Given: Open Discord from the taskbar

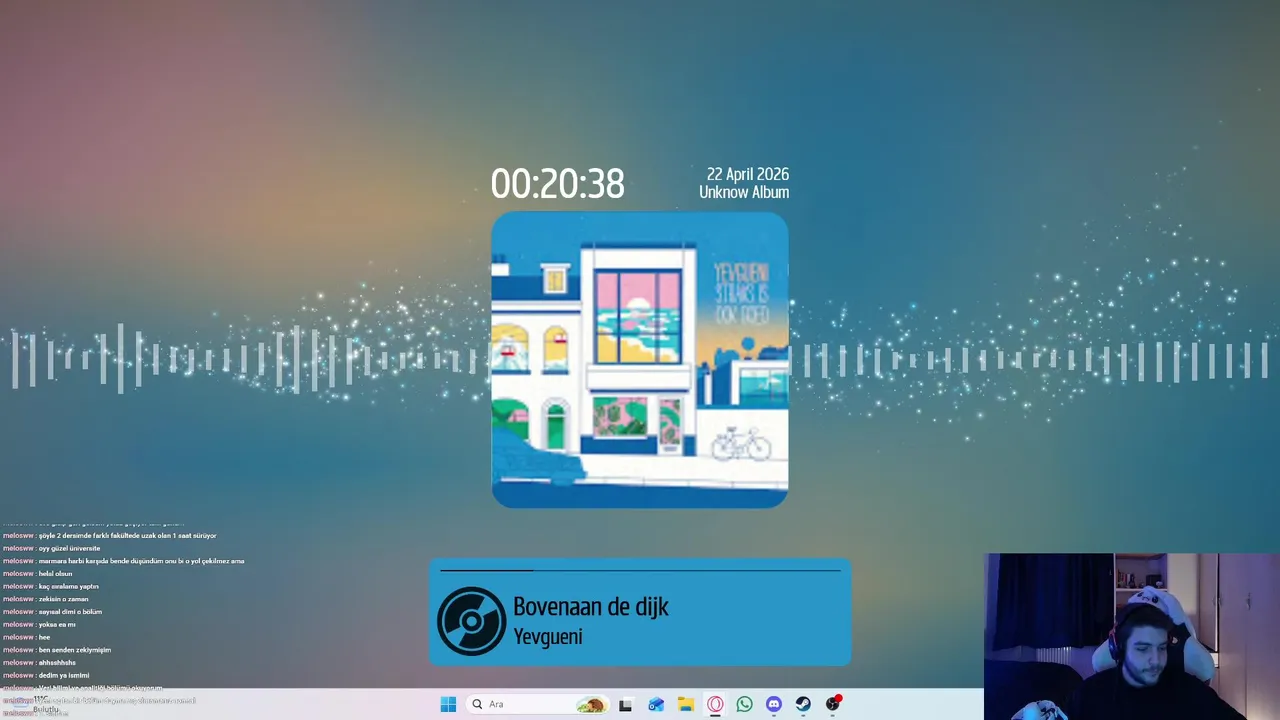Looking at the screenshot, I should [773, 704].
